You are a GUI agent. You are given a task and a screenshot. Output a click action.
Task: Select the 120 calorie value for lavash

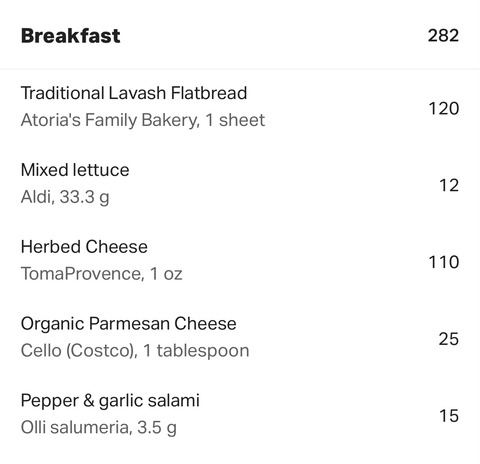[x=444, y=108]
